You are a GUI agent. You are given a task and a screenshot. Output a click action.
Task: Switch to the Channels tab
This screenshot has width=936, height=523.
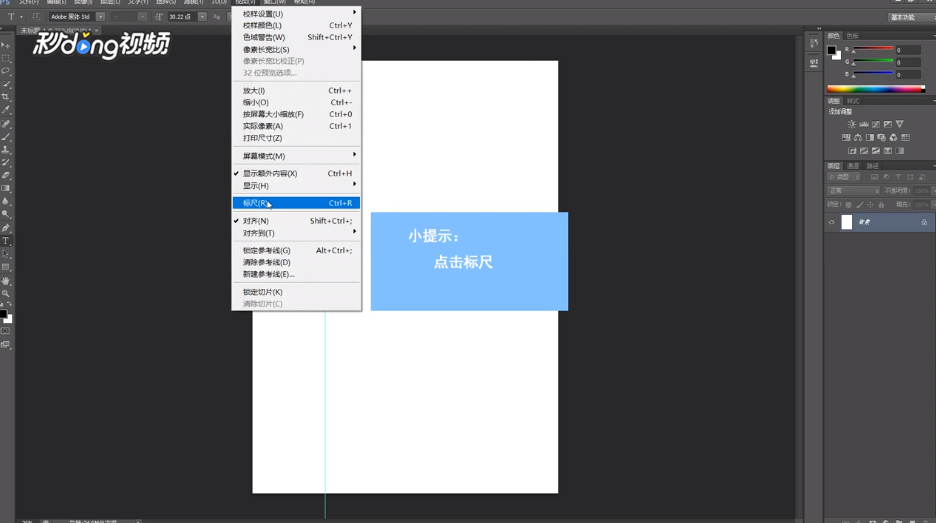[854, 166]
